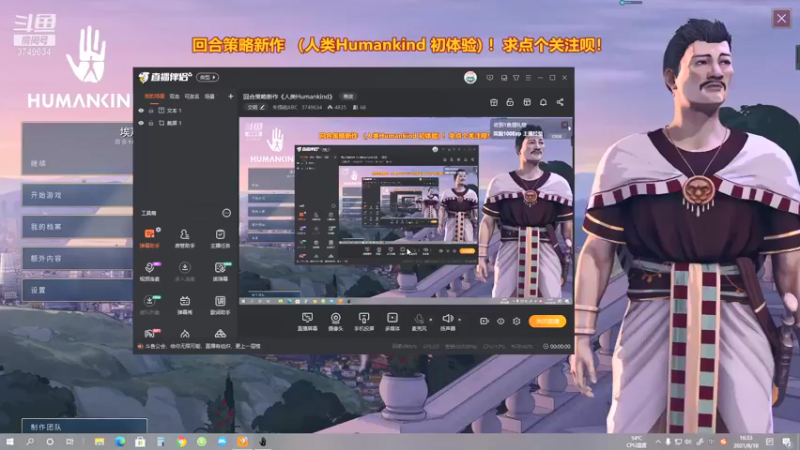Click the mode switch pill beside 直播伴侣 logo

coord(208,77)
